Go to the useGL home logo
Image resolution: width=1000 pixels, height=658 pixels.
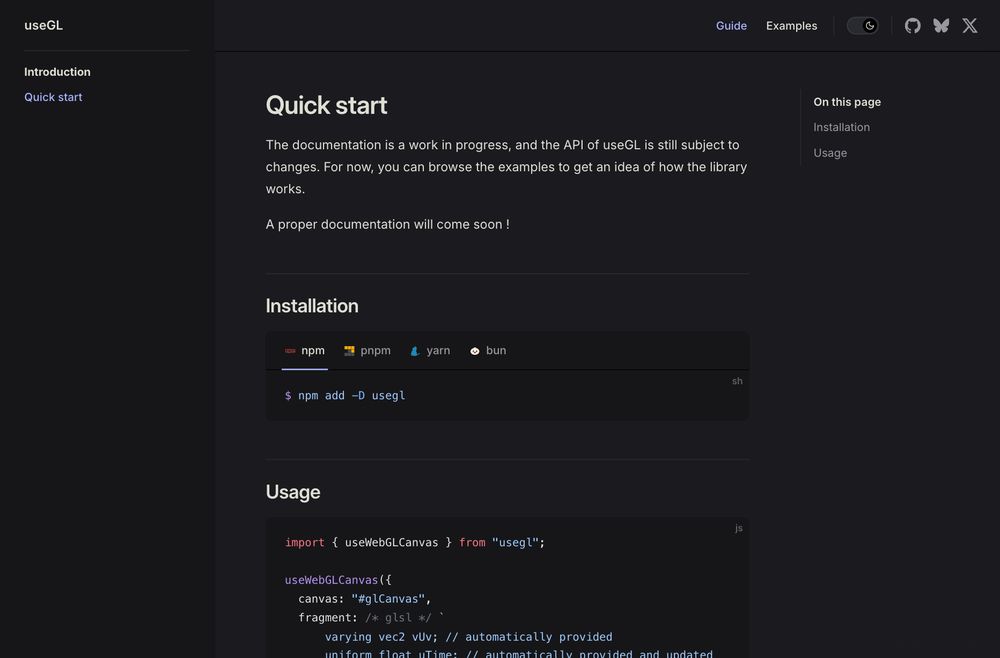43,25
